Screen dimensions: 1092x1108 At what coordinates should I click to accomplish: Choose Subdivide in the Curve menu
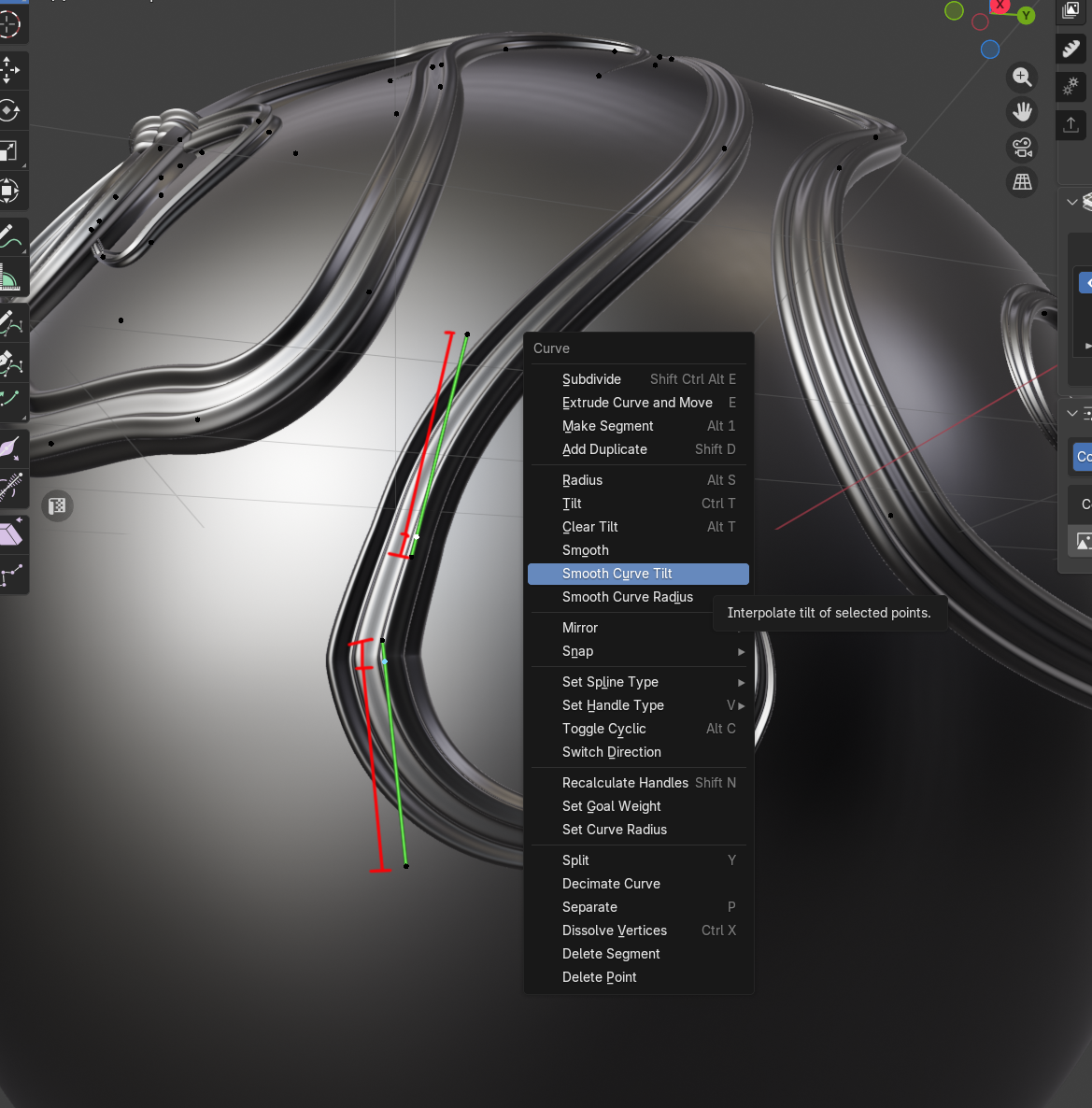(639, 379)
